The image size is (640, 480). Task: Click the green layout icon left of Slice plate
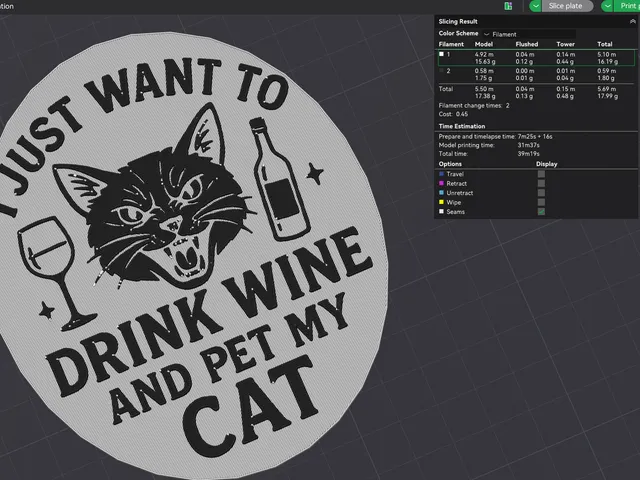(508, 6)
